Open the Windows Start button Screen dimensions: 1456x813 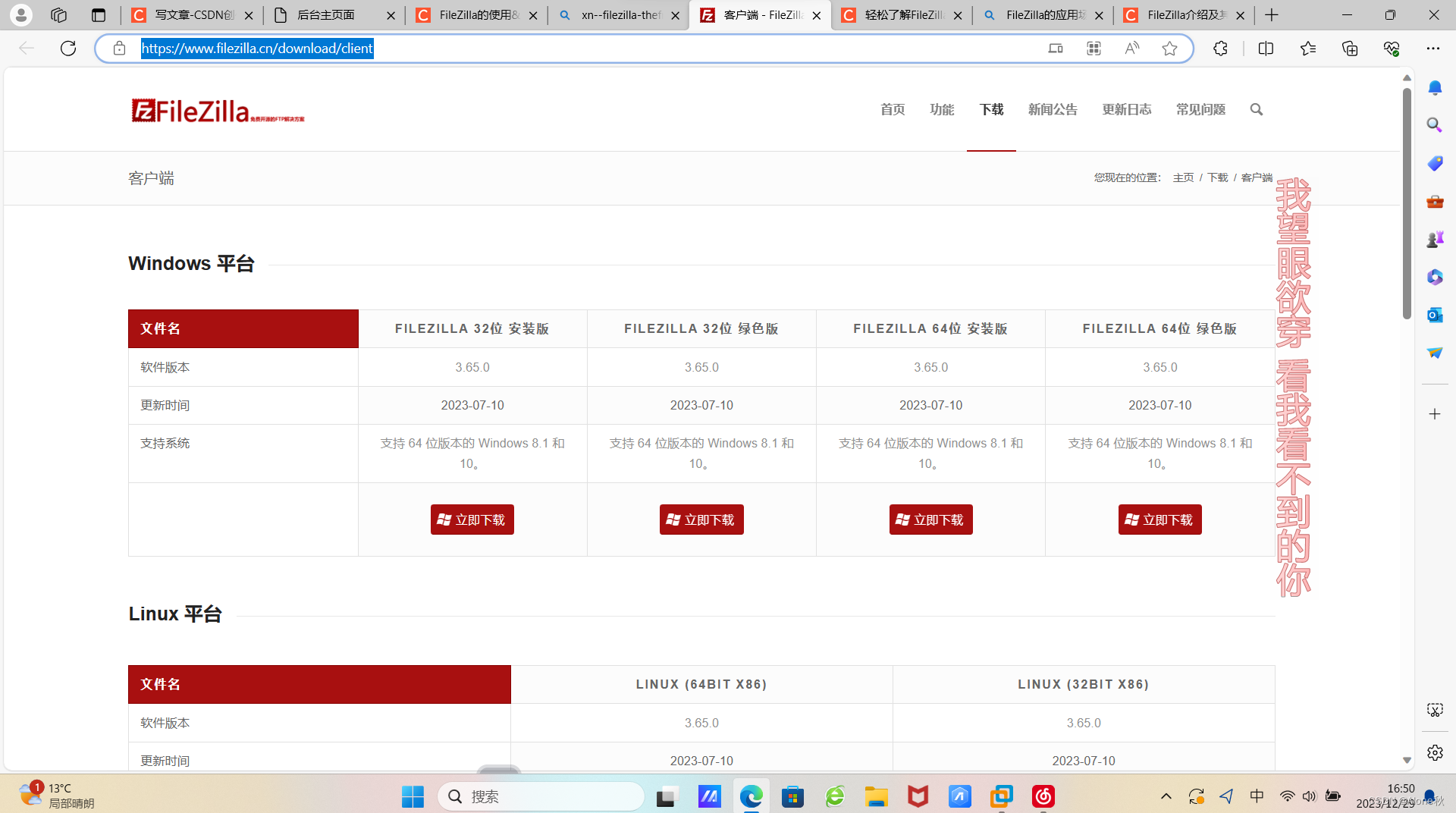click(x=413, y=796)
